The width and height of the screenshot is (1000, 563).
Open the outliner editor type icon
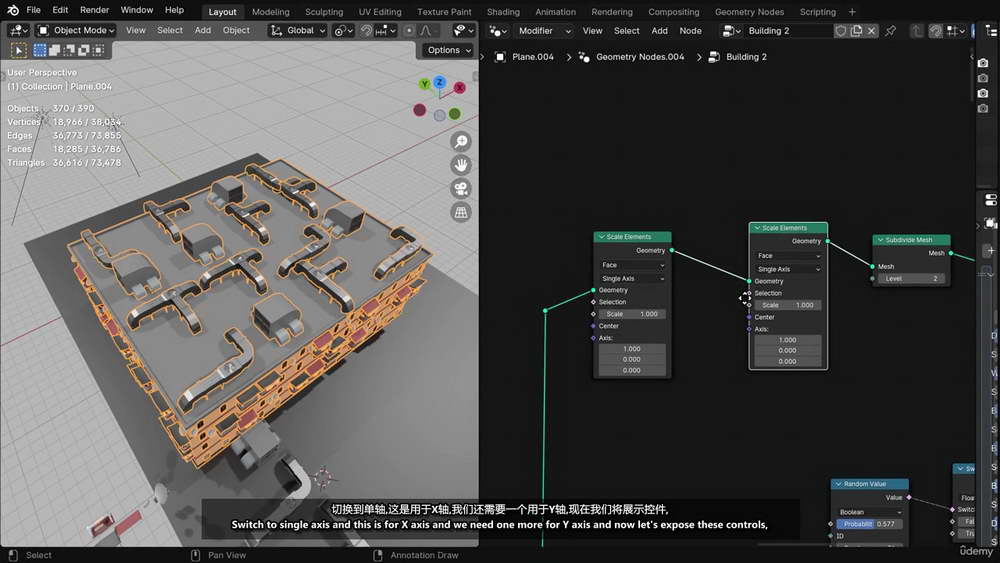pos(991,31)
